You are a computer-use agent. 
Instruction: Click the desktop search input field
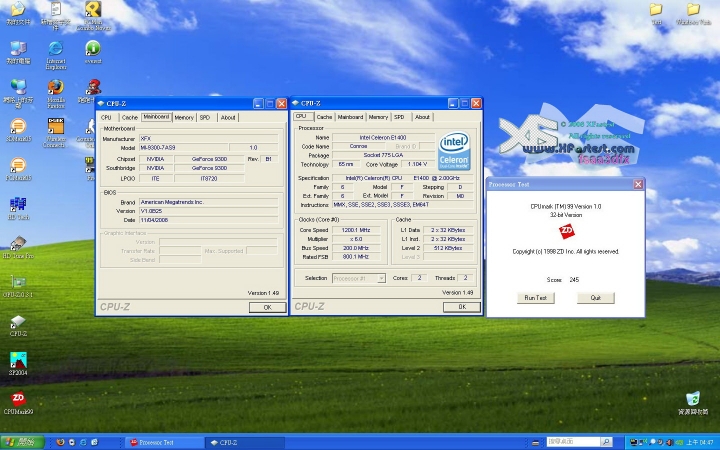pos(572,442)
